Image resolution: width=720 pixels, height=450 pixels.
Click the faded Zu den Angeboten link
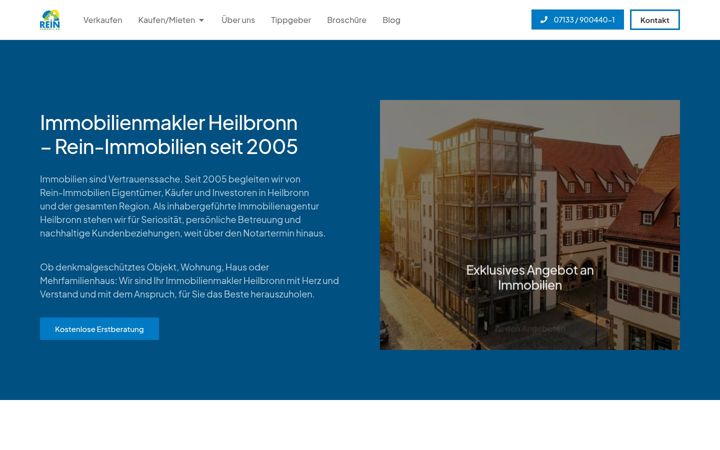[x=529, y=329]
